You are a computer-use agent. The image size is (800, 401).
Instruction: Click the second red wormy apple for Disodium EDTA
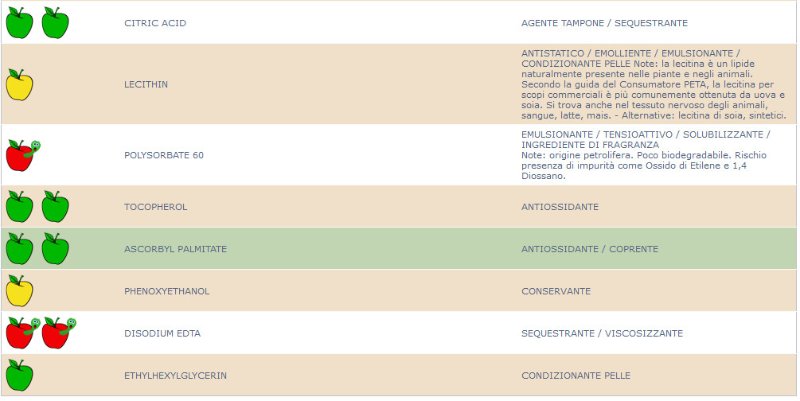click(59, 333)
